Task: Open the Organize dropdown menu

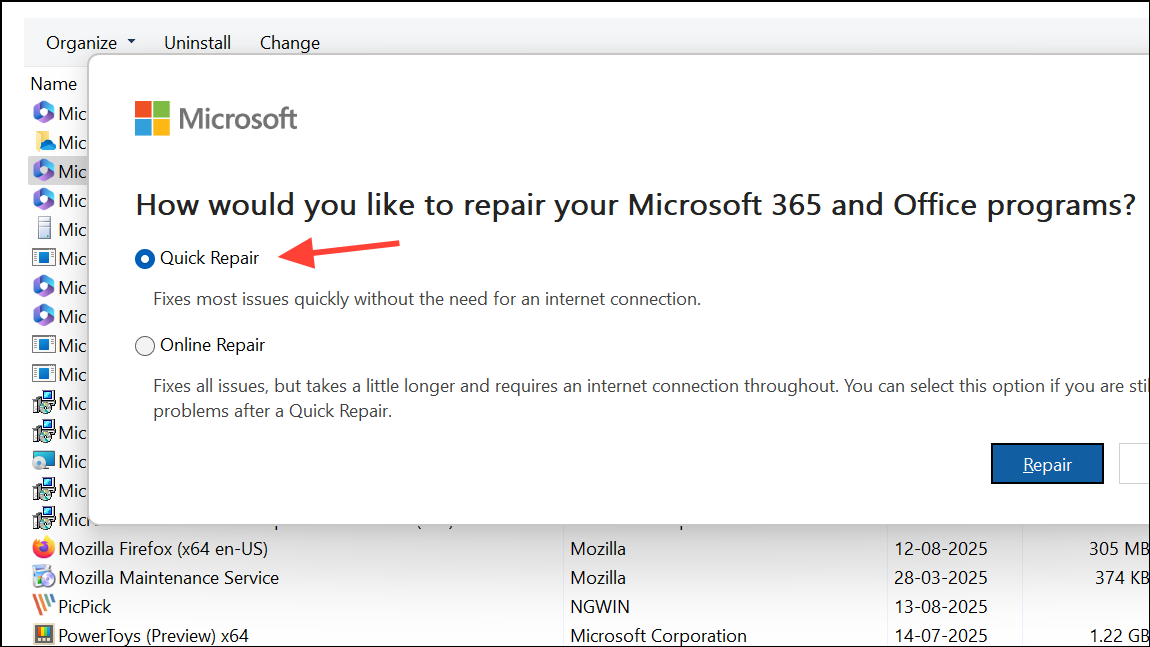Action: [91, 43]
